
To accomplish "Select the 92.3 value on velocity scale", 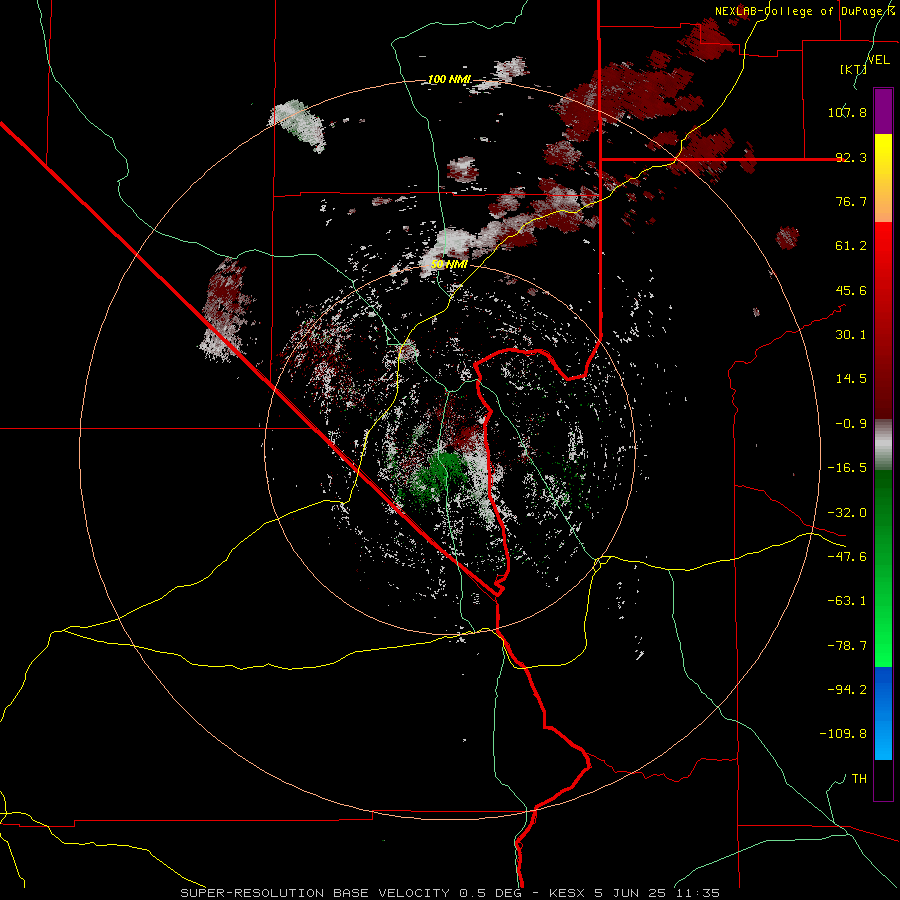I will pyautogui.click(x=851, y=157).
